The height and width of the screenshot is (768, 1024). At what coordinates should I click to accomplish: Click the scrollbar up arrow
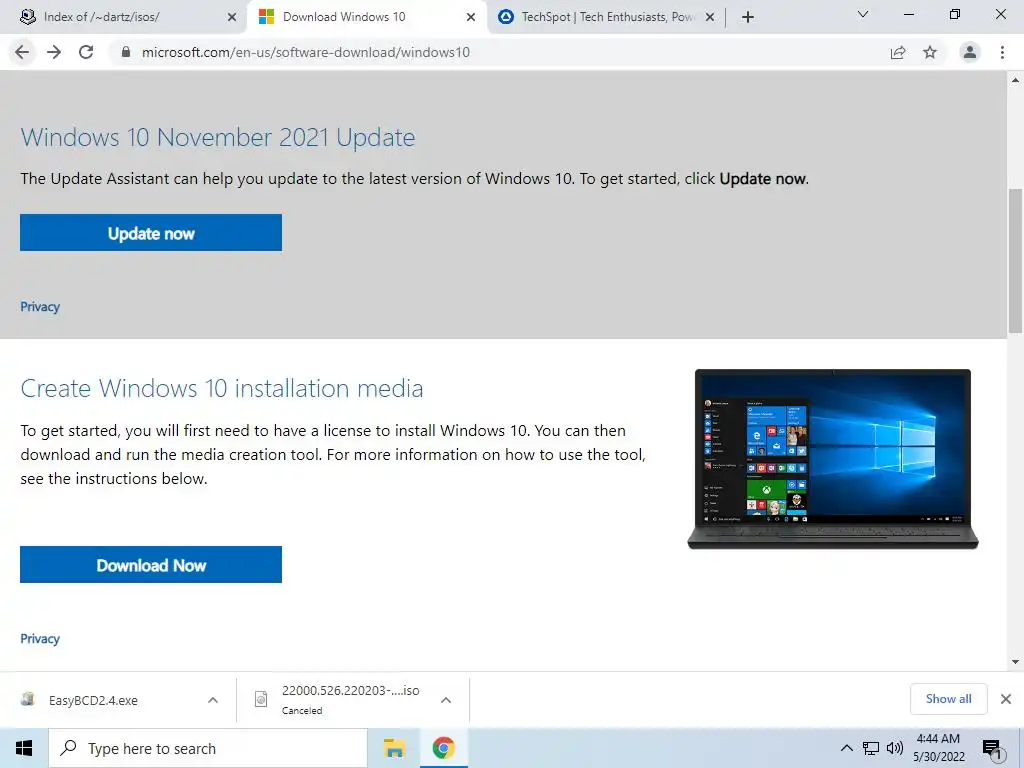(1015, 80)
